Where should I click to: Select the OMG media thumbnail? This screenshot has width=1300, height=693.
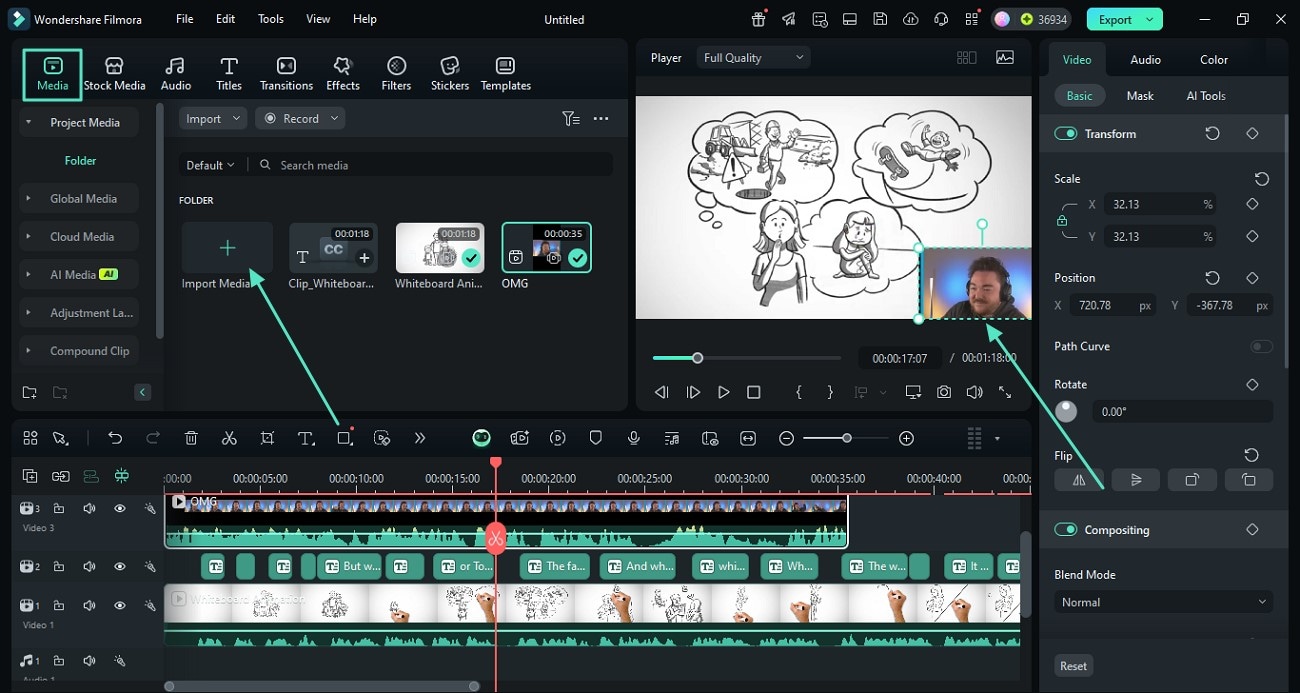pyautogui.click(x=546, y=248)
